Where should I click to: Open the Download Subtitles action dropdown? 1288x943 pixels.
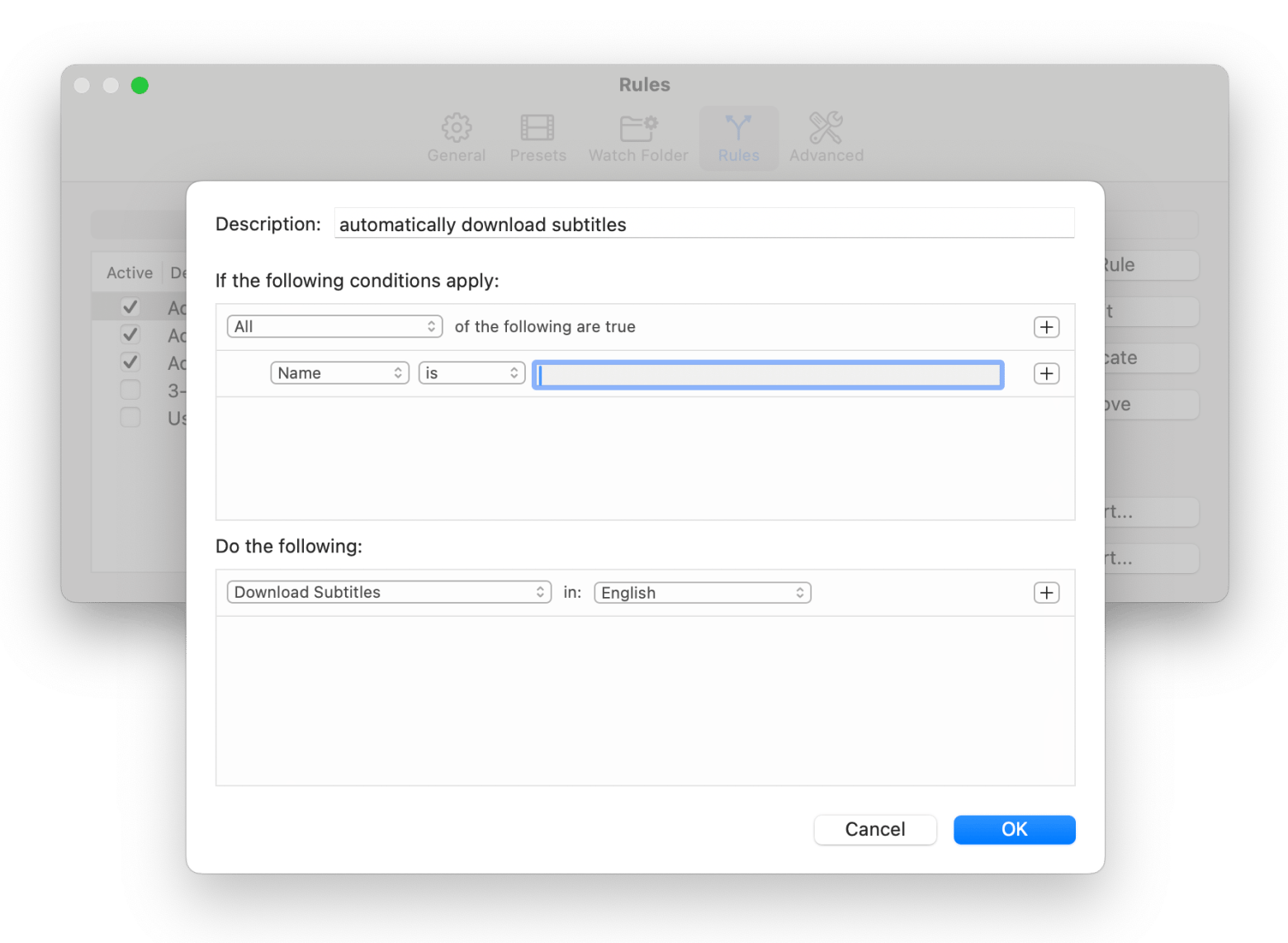(x=389, y=593)
